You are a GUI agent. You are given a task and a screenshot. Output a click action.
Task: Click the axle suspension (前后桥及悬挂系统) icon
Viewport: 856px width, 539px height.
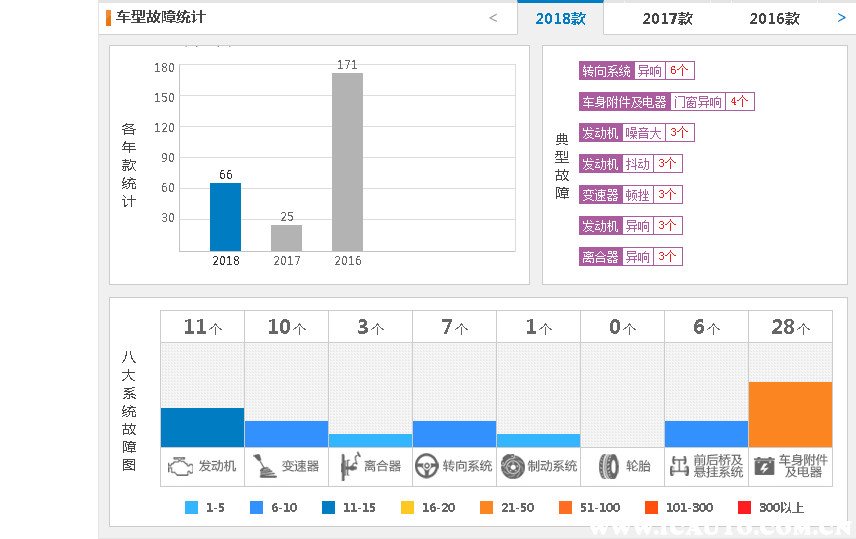[679, 466]
